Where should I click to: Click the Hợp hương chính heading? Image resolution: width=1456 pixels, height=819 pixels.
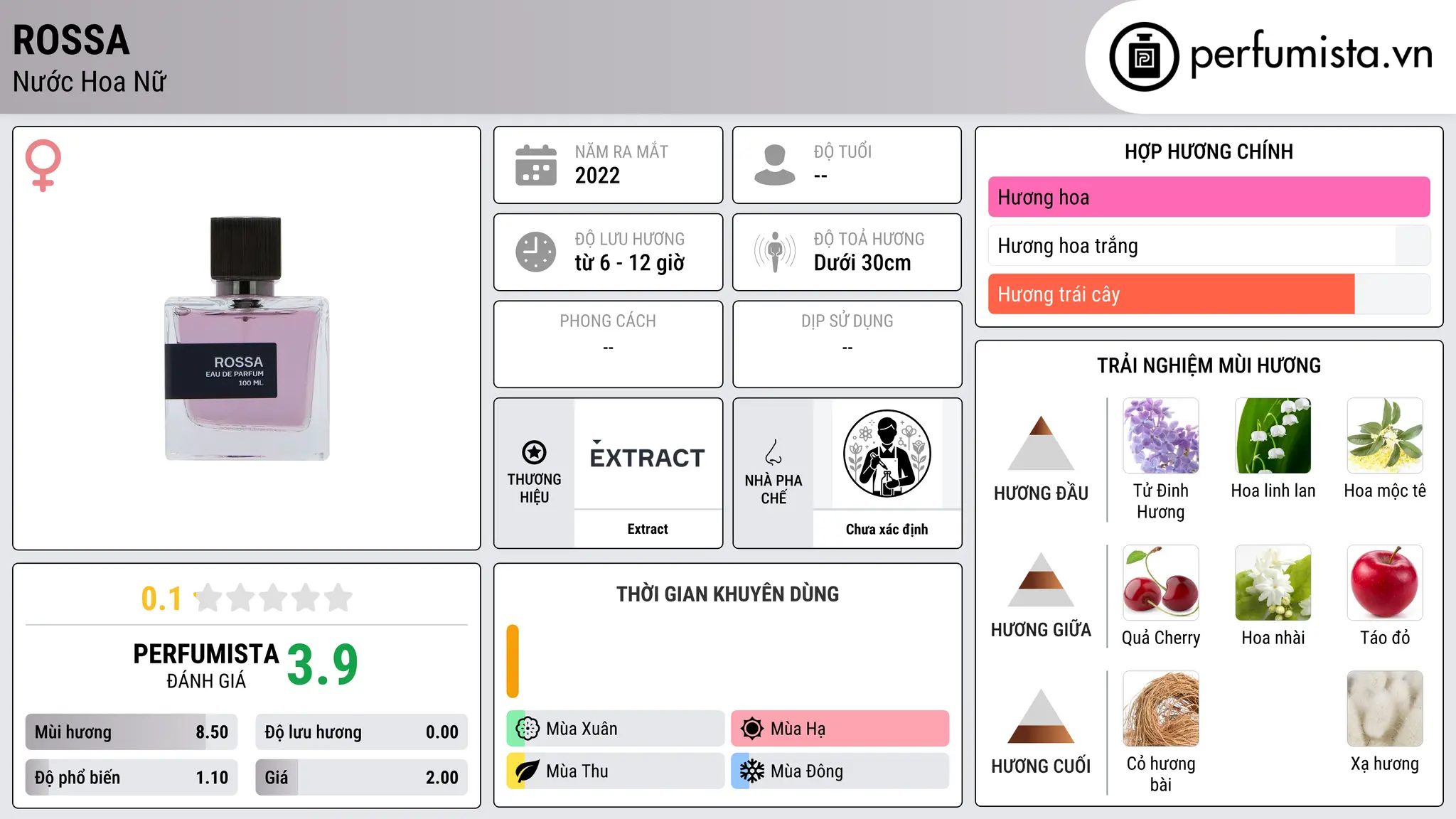point(1209,151)
